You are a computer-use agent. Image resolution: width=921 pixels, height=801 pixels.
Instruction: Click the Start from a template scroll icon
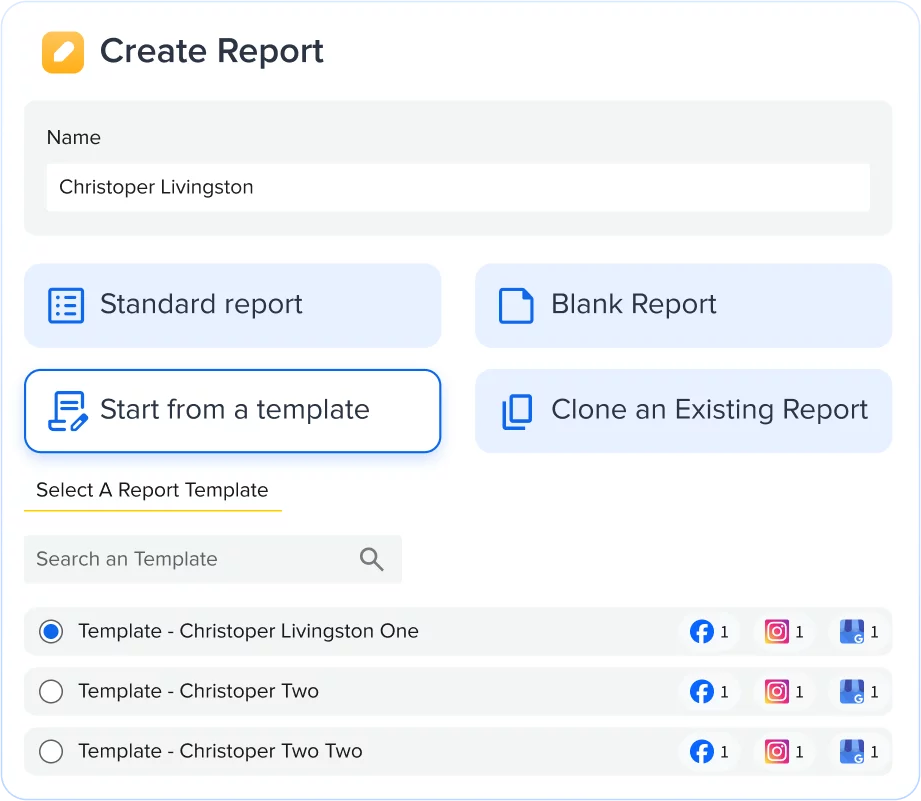[x=64, y=410]
